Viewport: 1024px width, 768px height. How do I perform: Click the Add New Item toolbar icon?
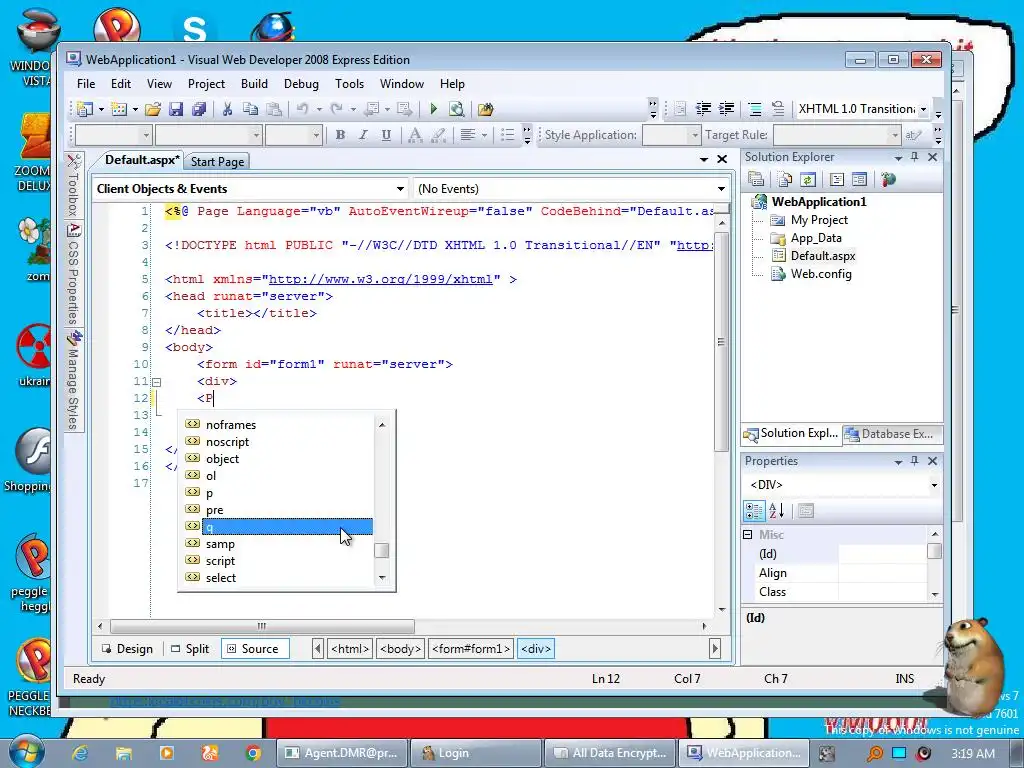[x=119, y=109]
